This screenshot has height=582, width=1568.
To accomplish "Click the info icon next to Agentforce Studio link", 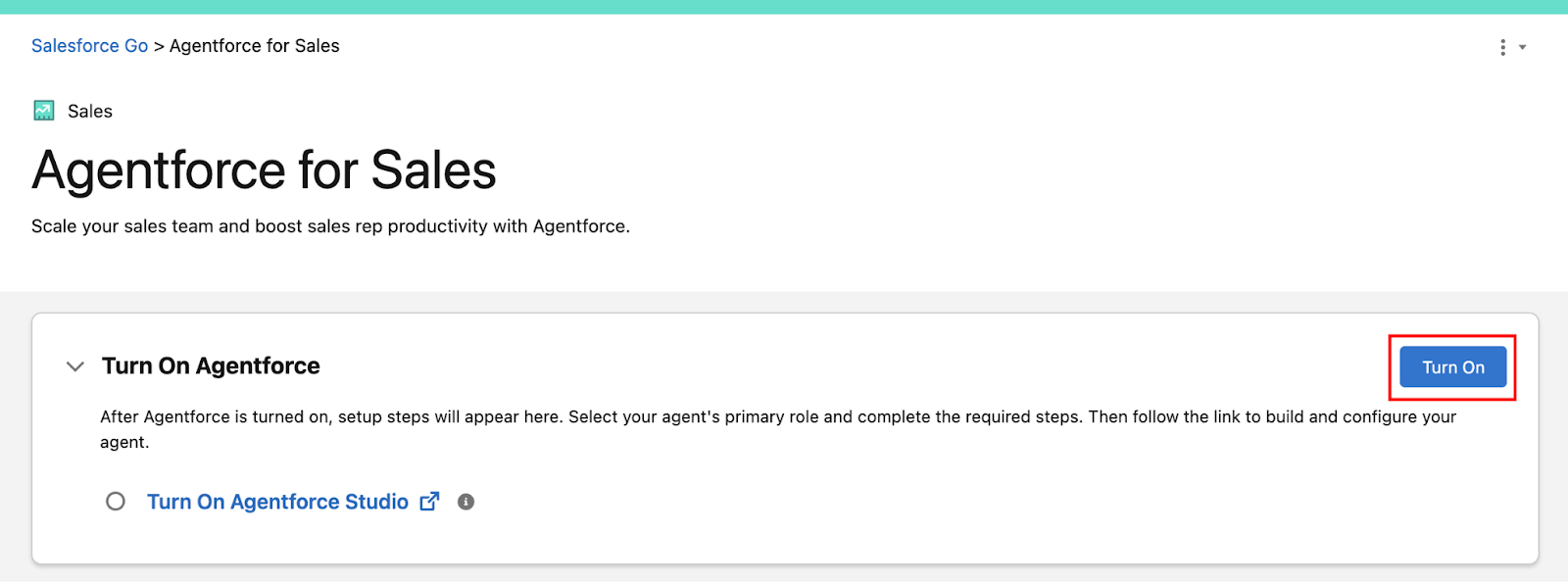I will [466, 502].
